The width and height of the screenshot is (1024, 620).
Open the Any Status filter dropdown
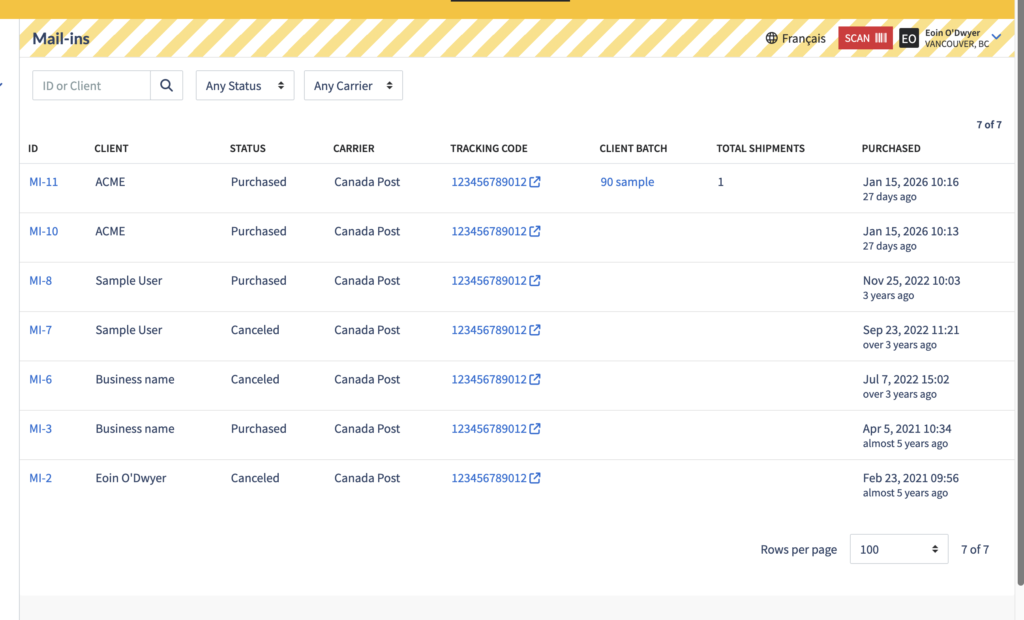pos(245,86)
